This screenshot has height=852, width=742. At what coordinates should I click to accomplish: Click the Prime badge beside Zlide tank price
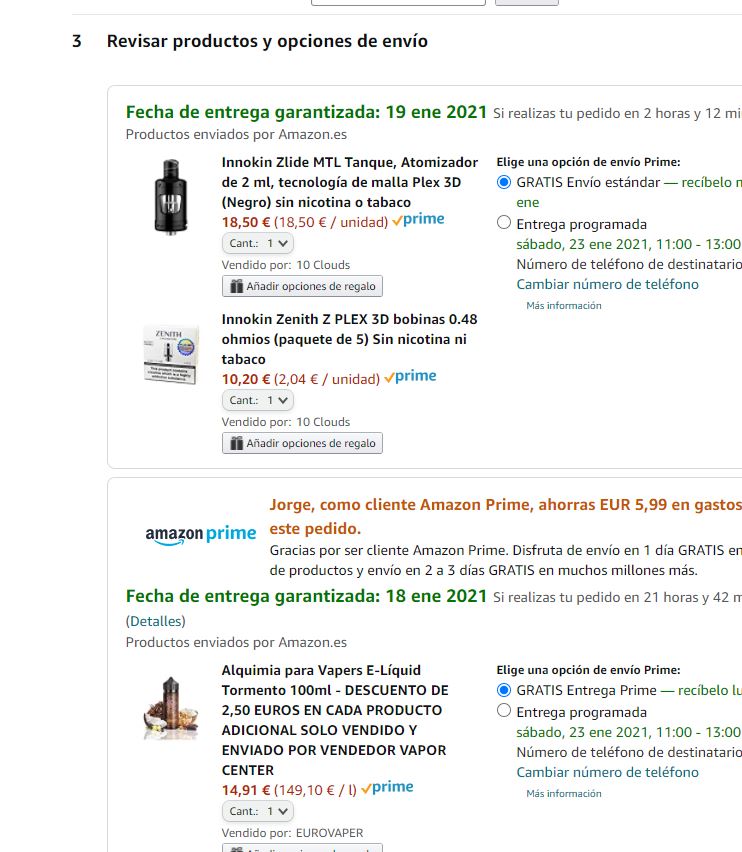(418, 220)
